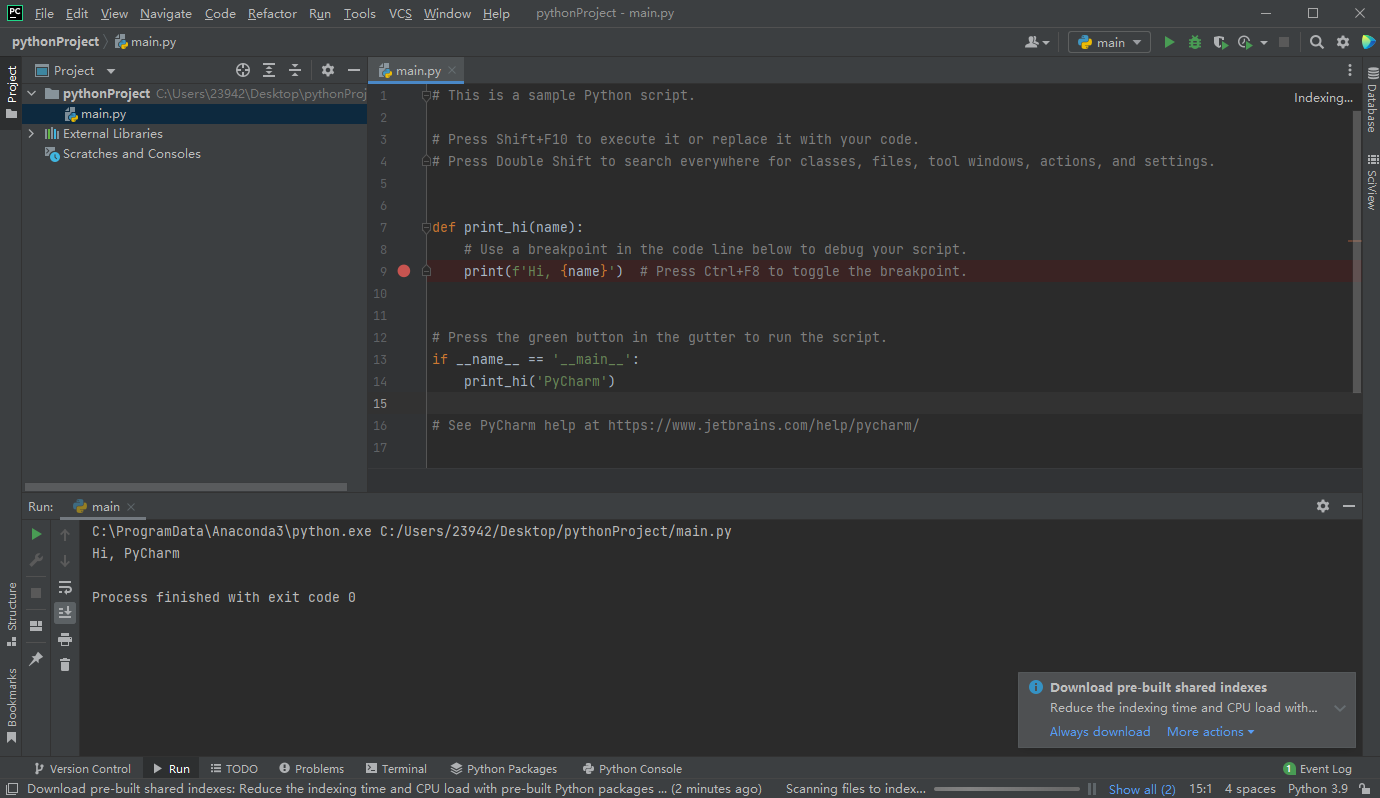The height and width of the screenshot is (798, 1380).
Task: Open the Refactor menu
Action: (x=272, y=13)
